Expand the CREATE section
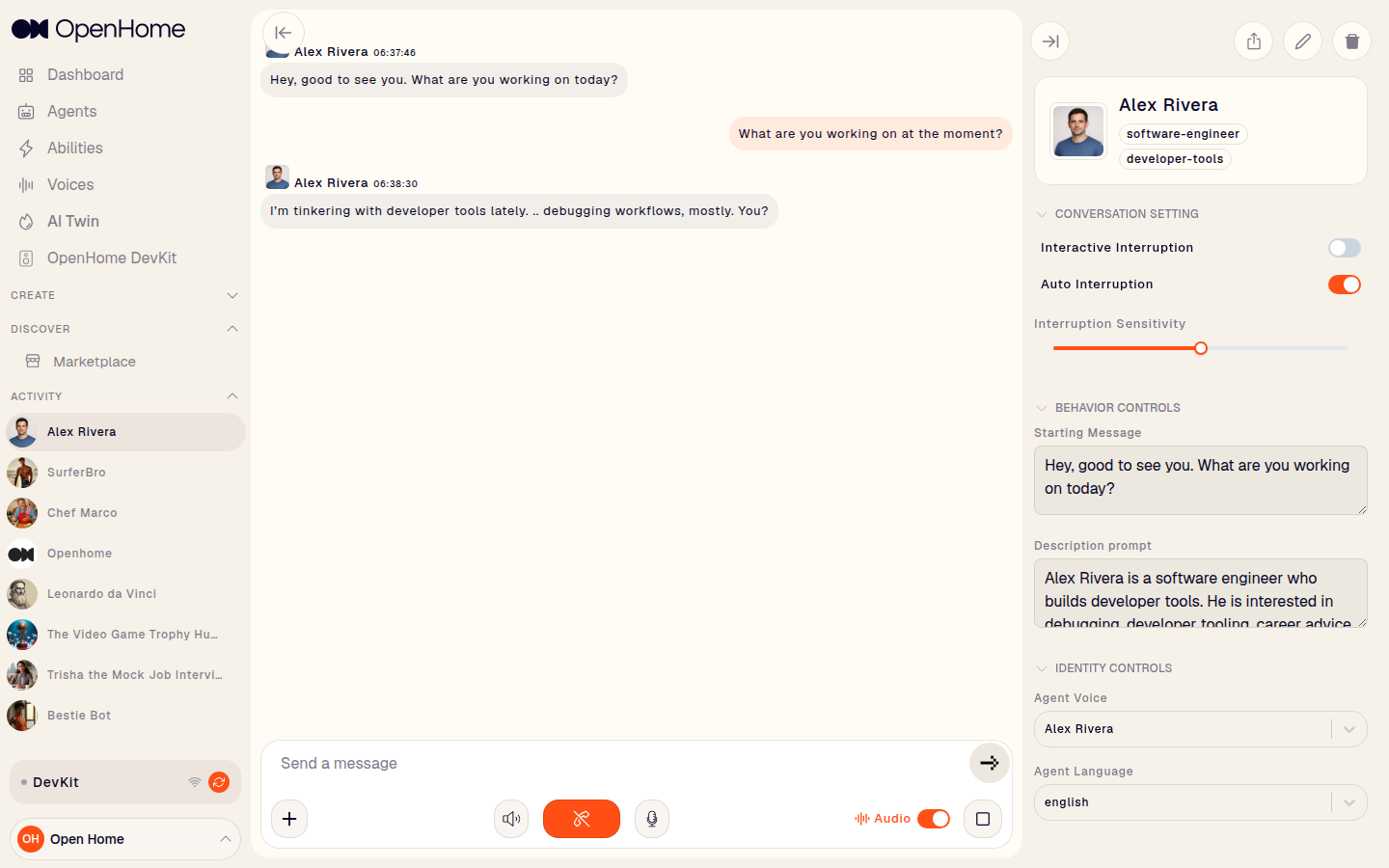The image size is (1389, 868). coord(231,295)
